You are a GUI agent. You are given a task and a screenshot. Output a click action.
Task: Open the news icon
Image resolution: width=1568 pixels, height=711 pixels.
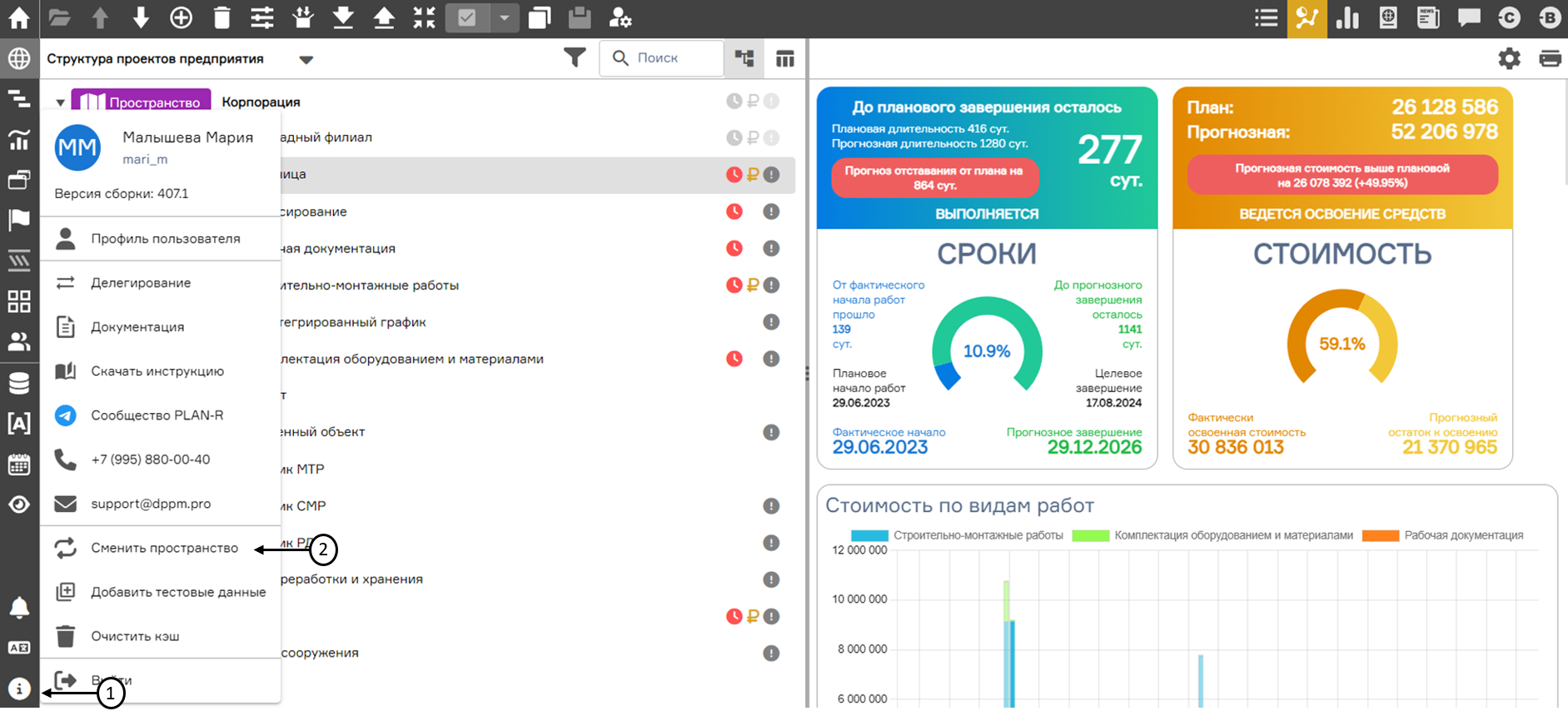[1428, 17]
